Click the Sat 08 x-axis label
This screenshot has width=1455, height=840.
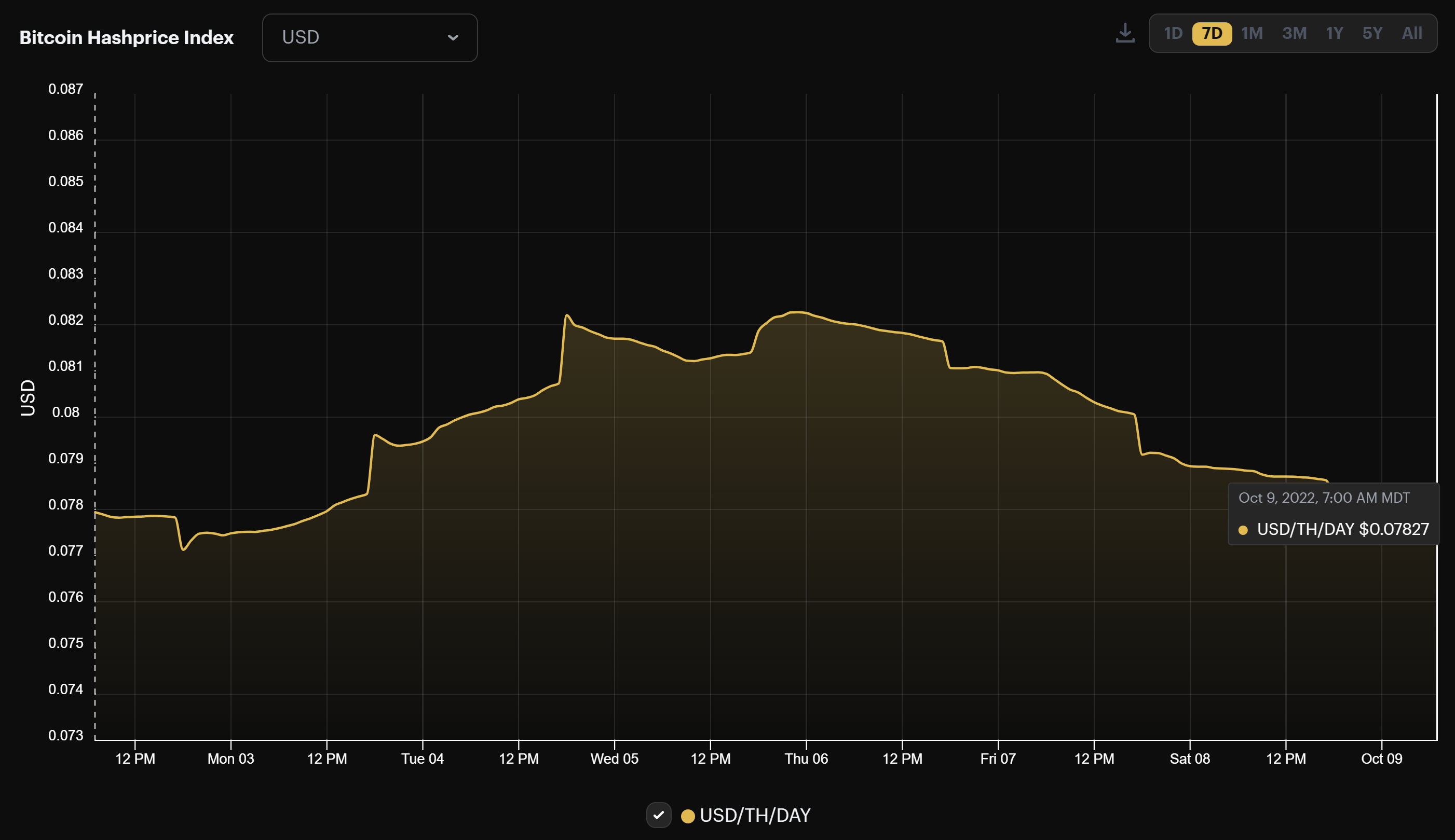click(x=1190, y=759)
